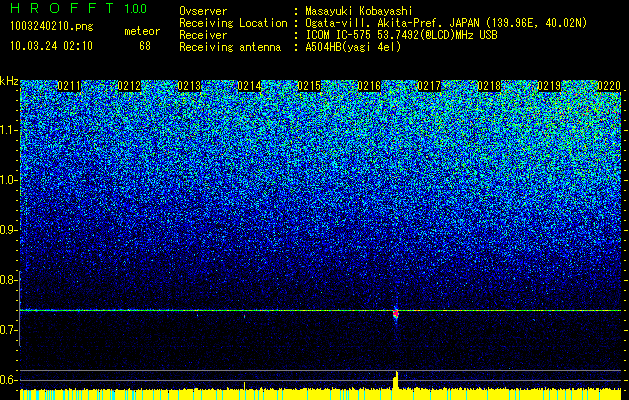
Task: Click the 1.1 frequency axis label
Action: pos(9,130)
